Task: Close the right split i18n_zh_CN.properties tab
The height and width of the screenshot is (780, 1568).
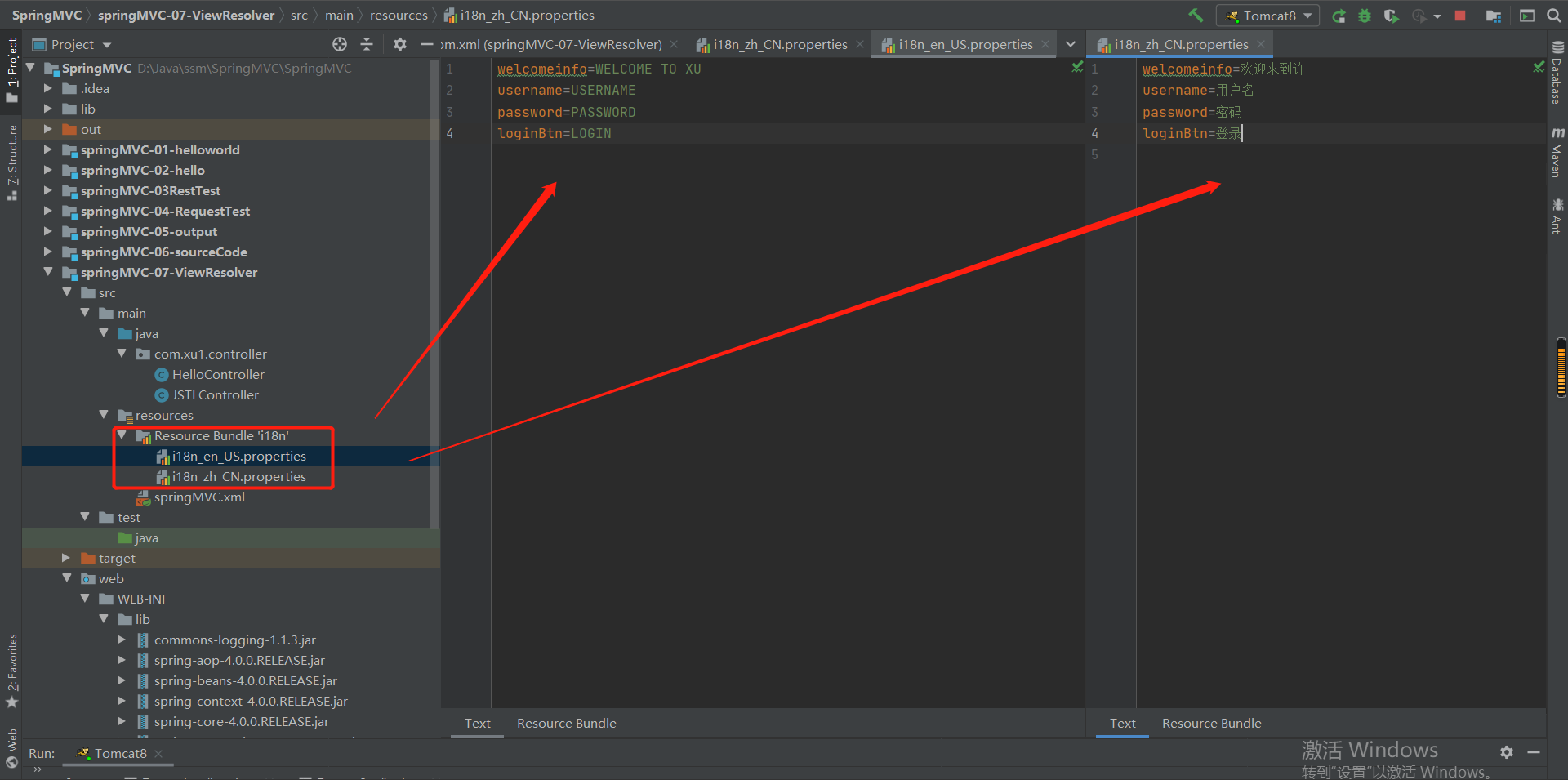Action: pyautogui.click(x=1261, y=44)
